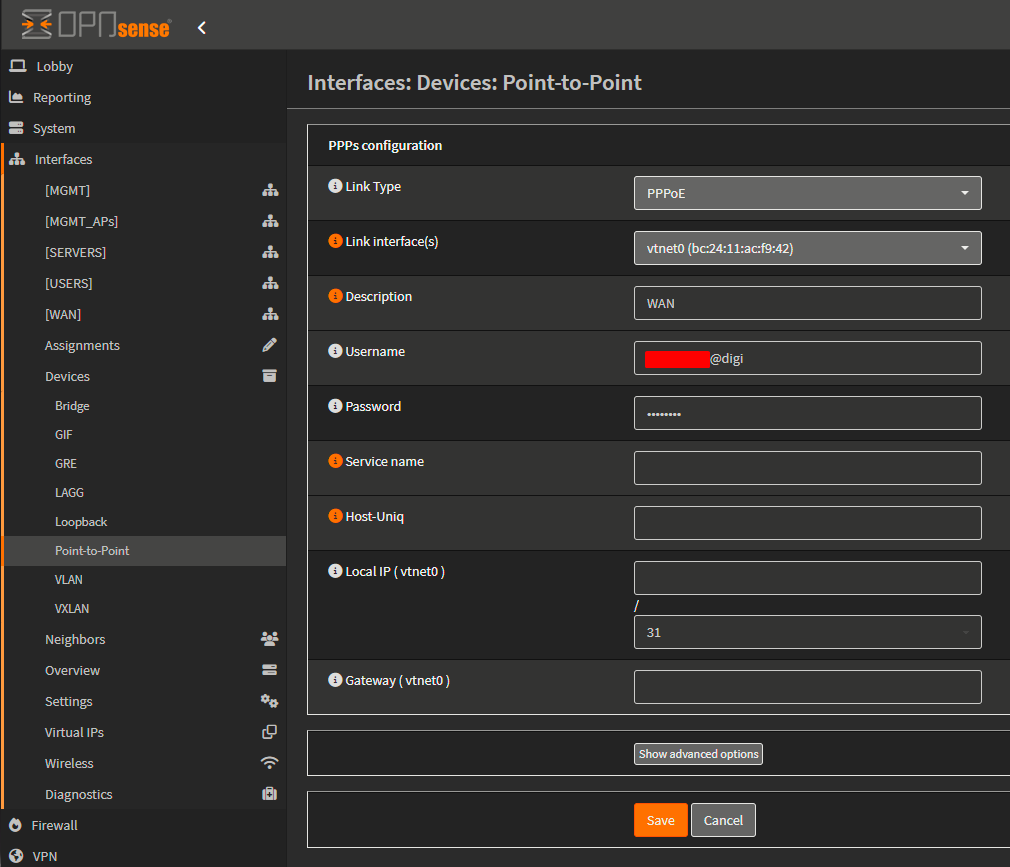The width and height of the screenshot is (1010, 867).
Task: Open the Link Type PPPoE dropdown
Action: pyautogui.click(x=808, y=193)
